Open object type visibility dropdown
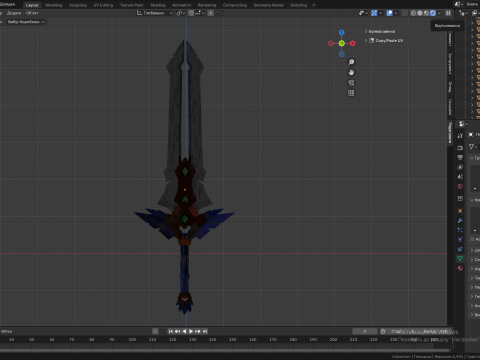Viewport: 480px width, 360px height. click(x=363, y=13)
